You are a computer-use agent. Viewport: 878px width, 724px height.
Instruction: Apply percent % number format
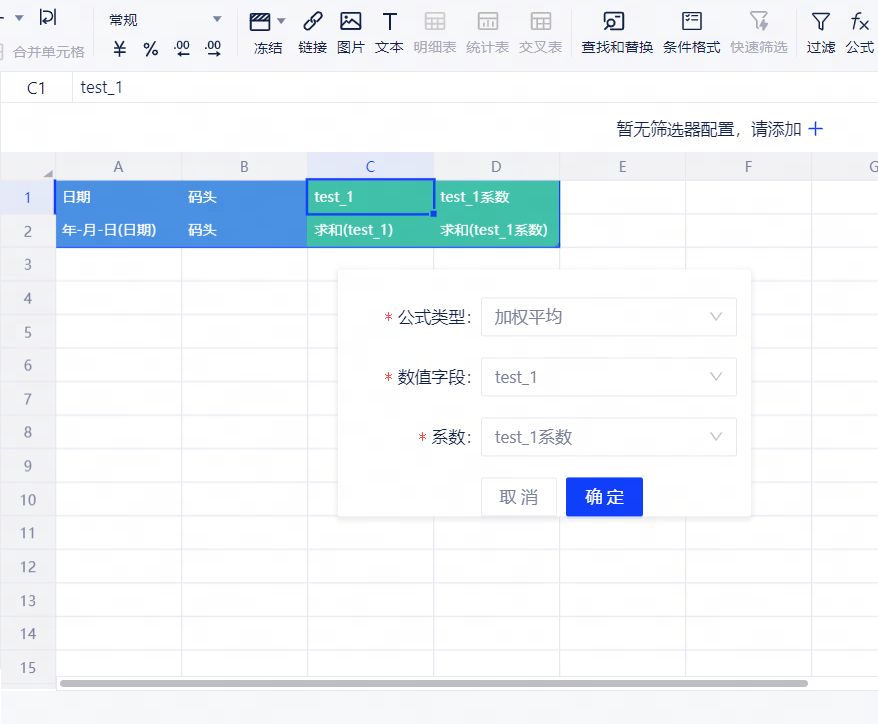[151, 49]
